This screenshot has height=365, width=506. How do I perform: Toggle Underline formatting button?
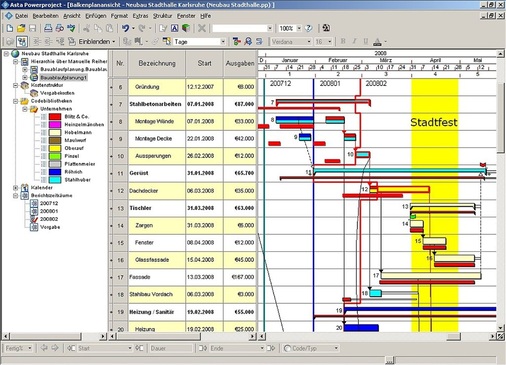click(x=366, y=41)
